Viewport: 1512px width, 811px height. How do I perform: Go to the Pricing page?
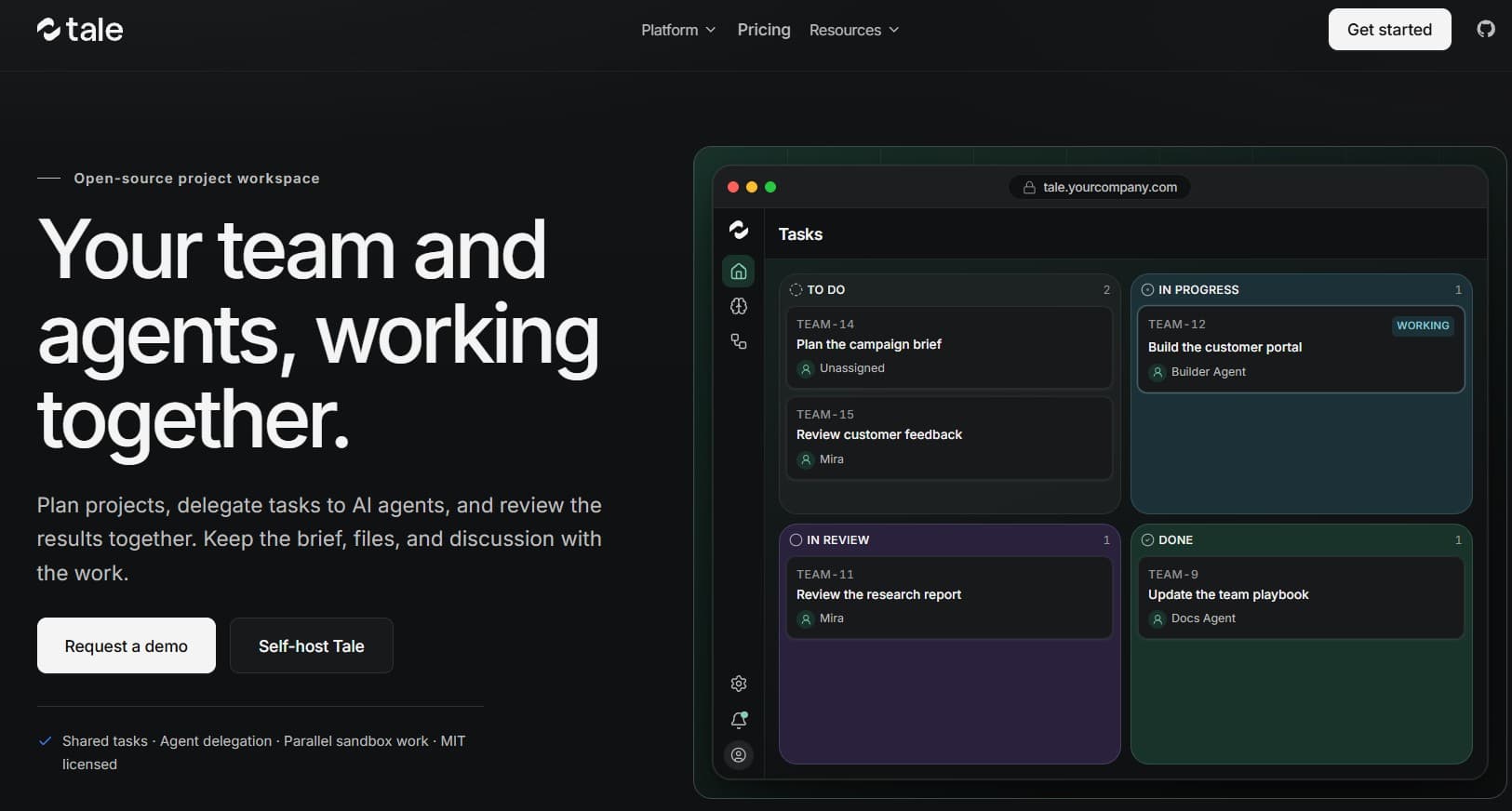tap(764, 30)
